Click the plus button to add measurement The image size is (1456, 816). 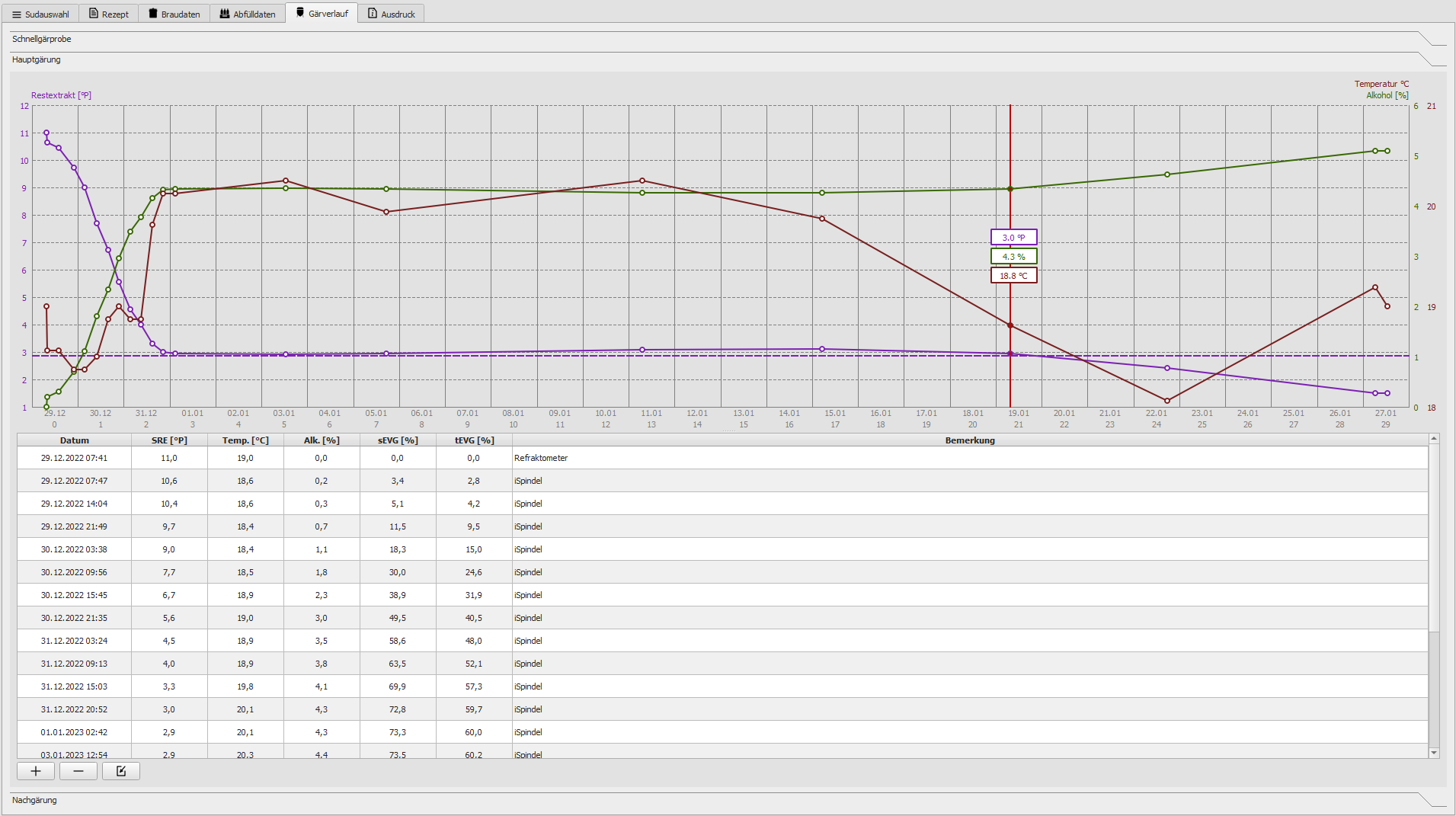pos(36,771)
